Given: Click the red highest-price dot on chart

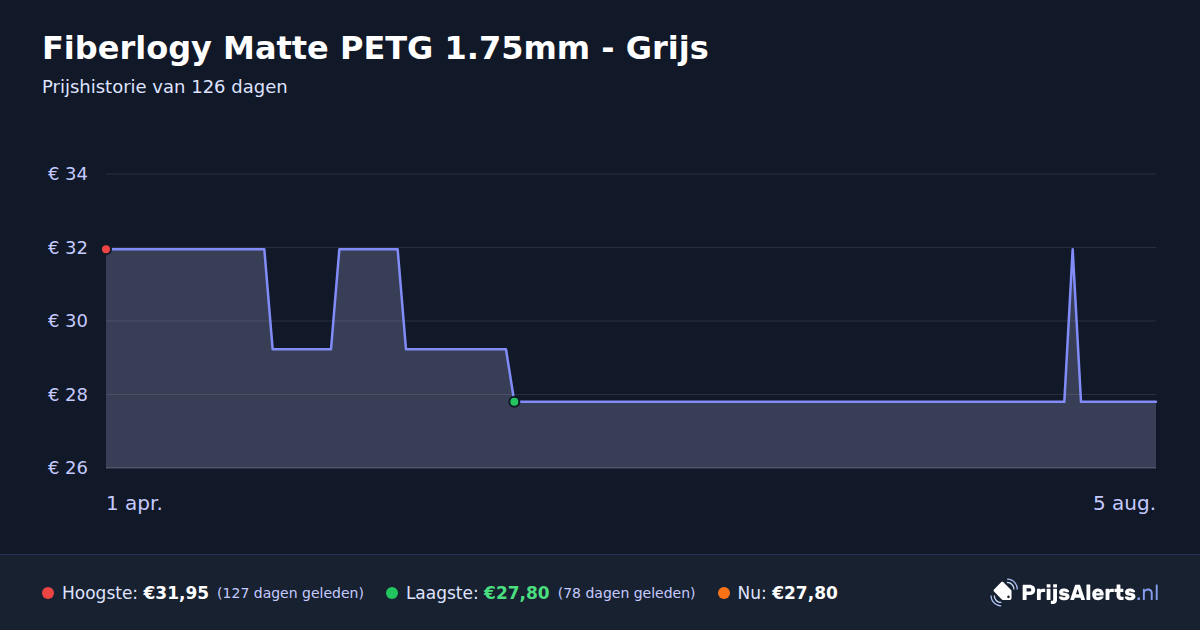Looking at the screenshot, I should click(106, 249).
